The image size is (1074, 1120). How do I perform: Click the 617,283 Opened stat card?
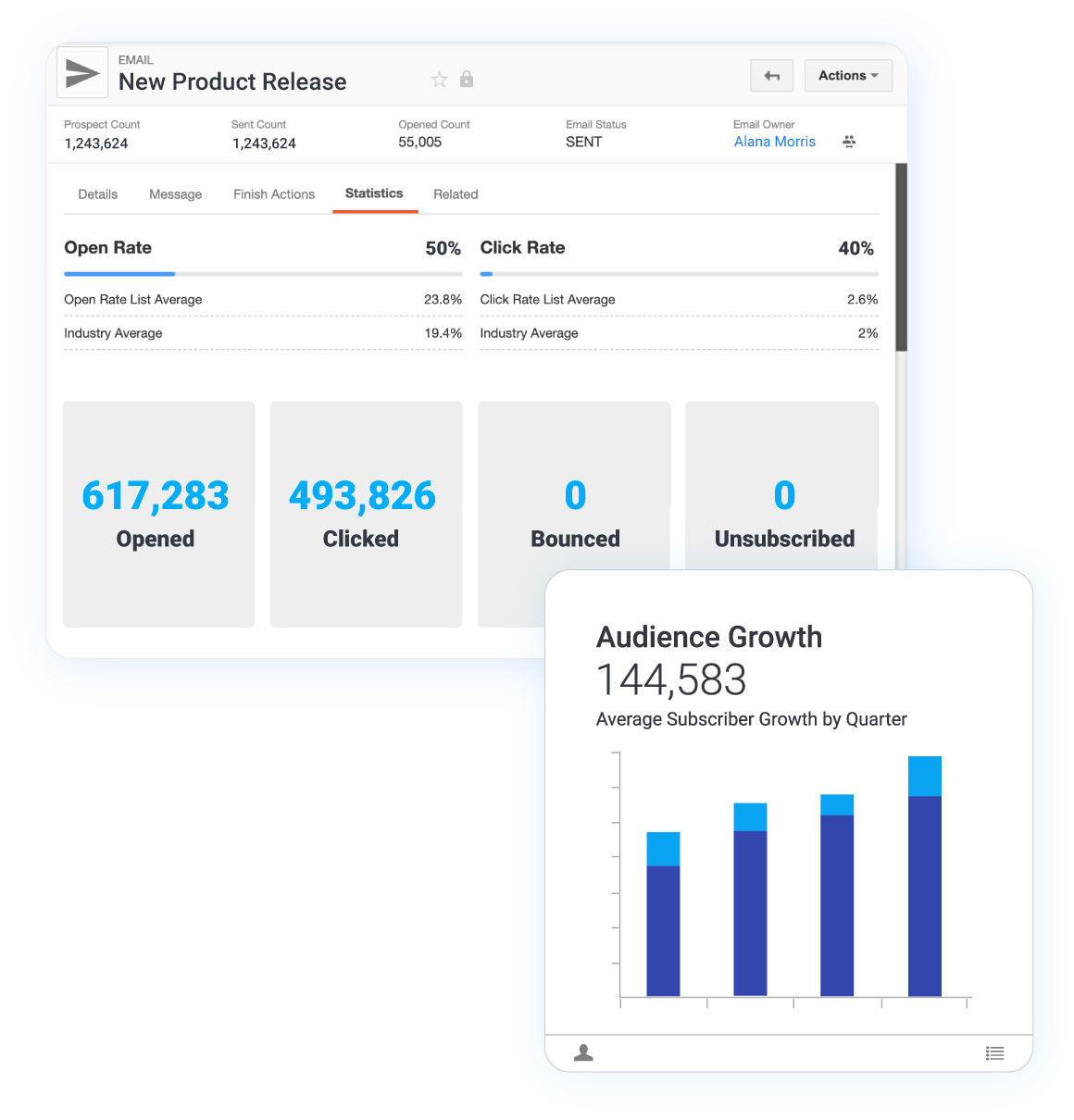(x=157, y=514)
